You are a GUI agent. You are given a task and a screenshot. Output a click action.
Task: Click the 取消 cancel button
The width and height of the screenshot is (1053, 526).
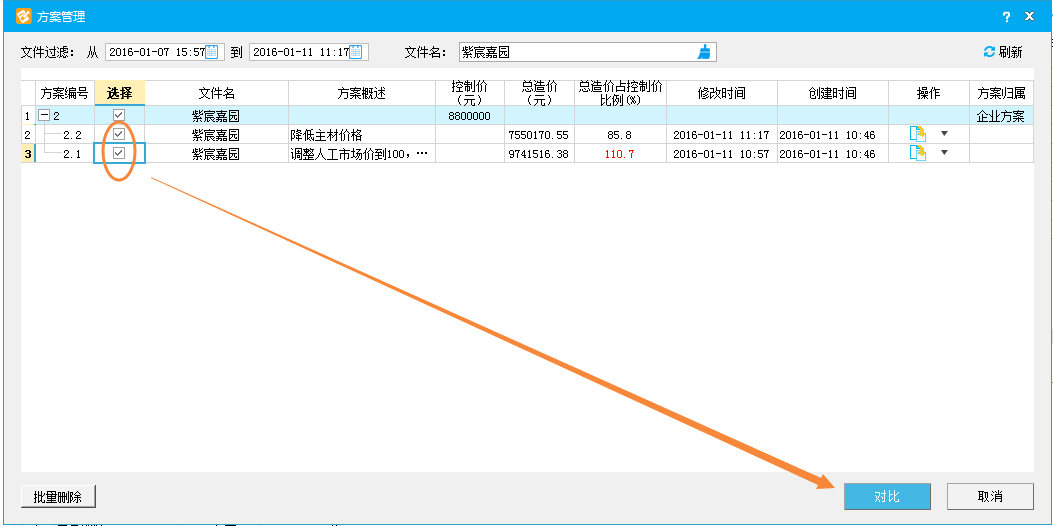tap(990, 497)
